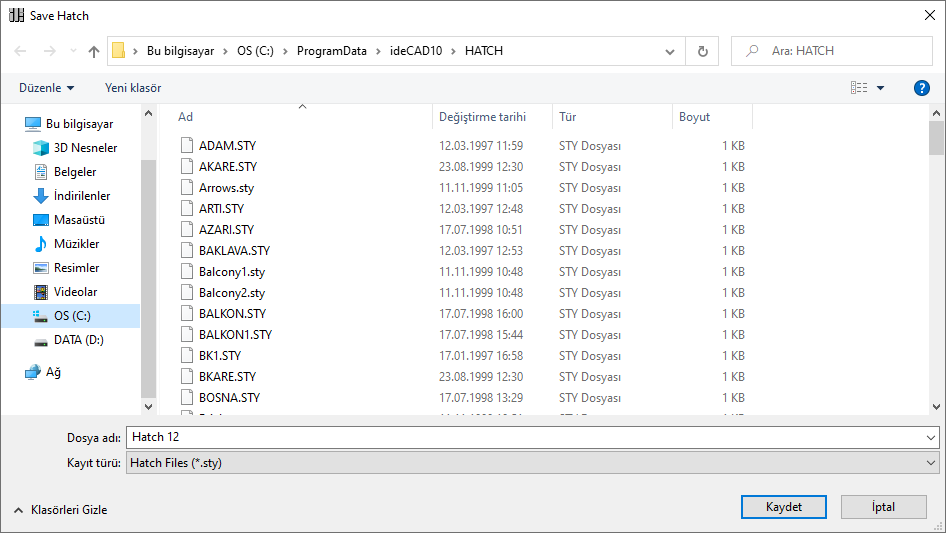Select BK1.STY file name

click(220, 356)
